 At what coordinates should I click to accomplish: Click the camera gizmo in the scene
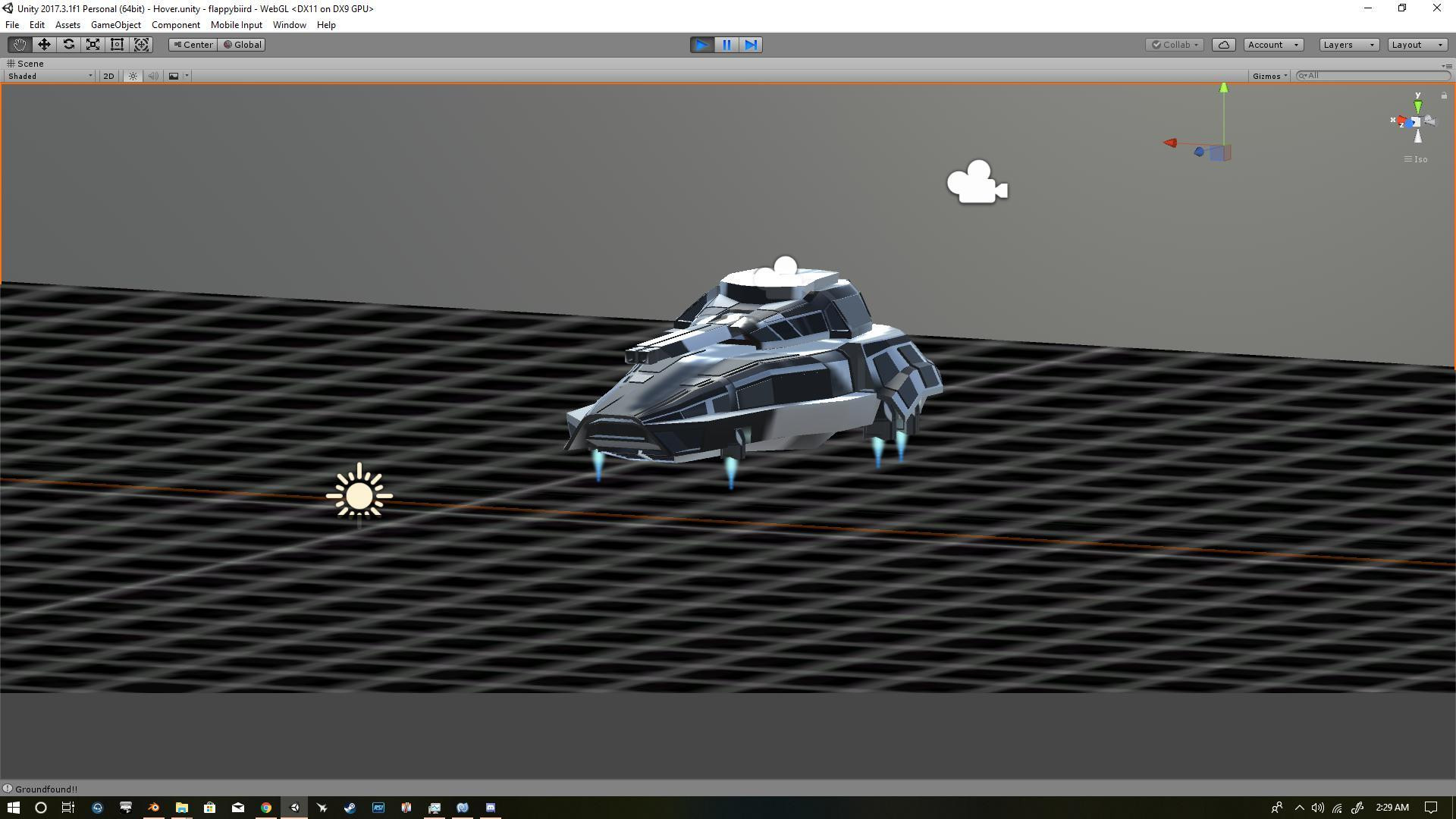click(x=977, y=183)
